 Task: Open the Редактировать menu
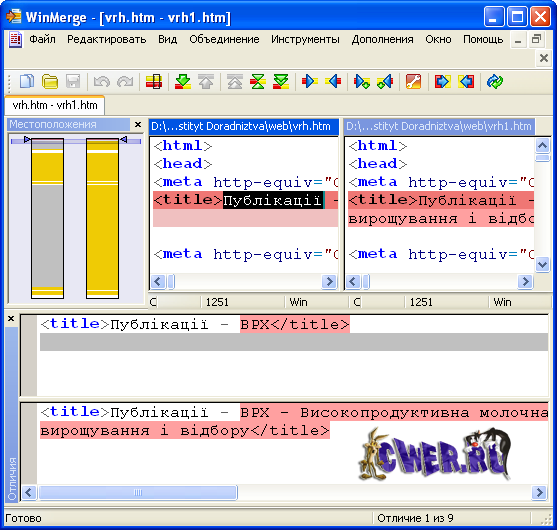click(x=107, y=39)
